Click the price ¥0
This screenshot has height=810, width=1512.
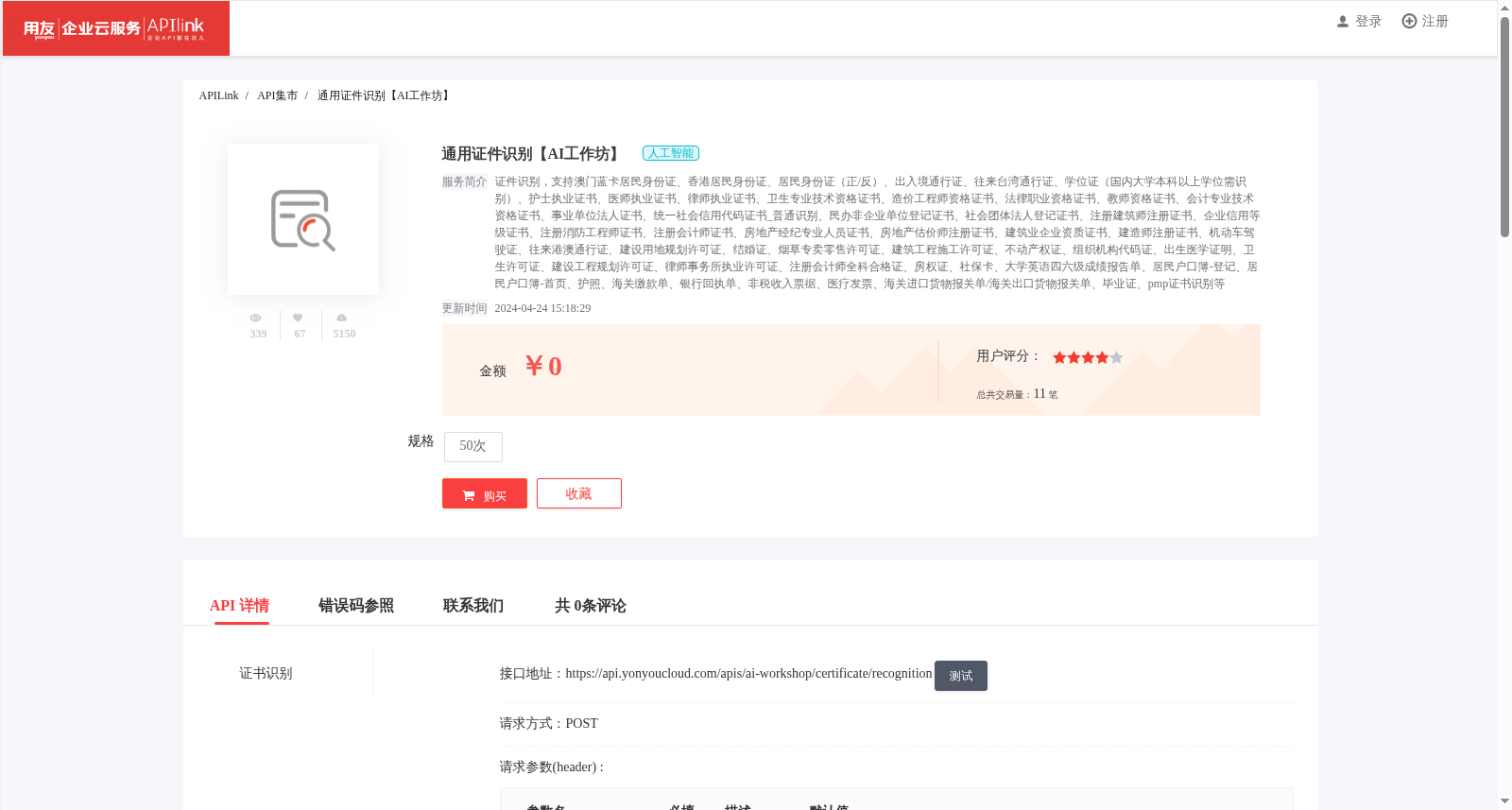point(543,367)
